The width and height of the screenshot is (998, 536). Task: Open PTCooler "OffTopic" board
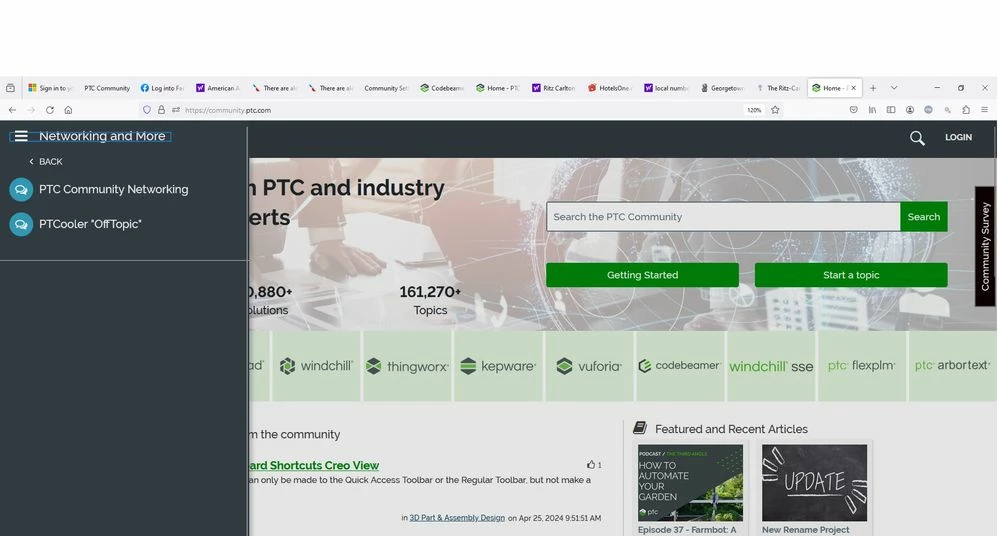[90, 224]
